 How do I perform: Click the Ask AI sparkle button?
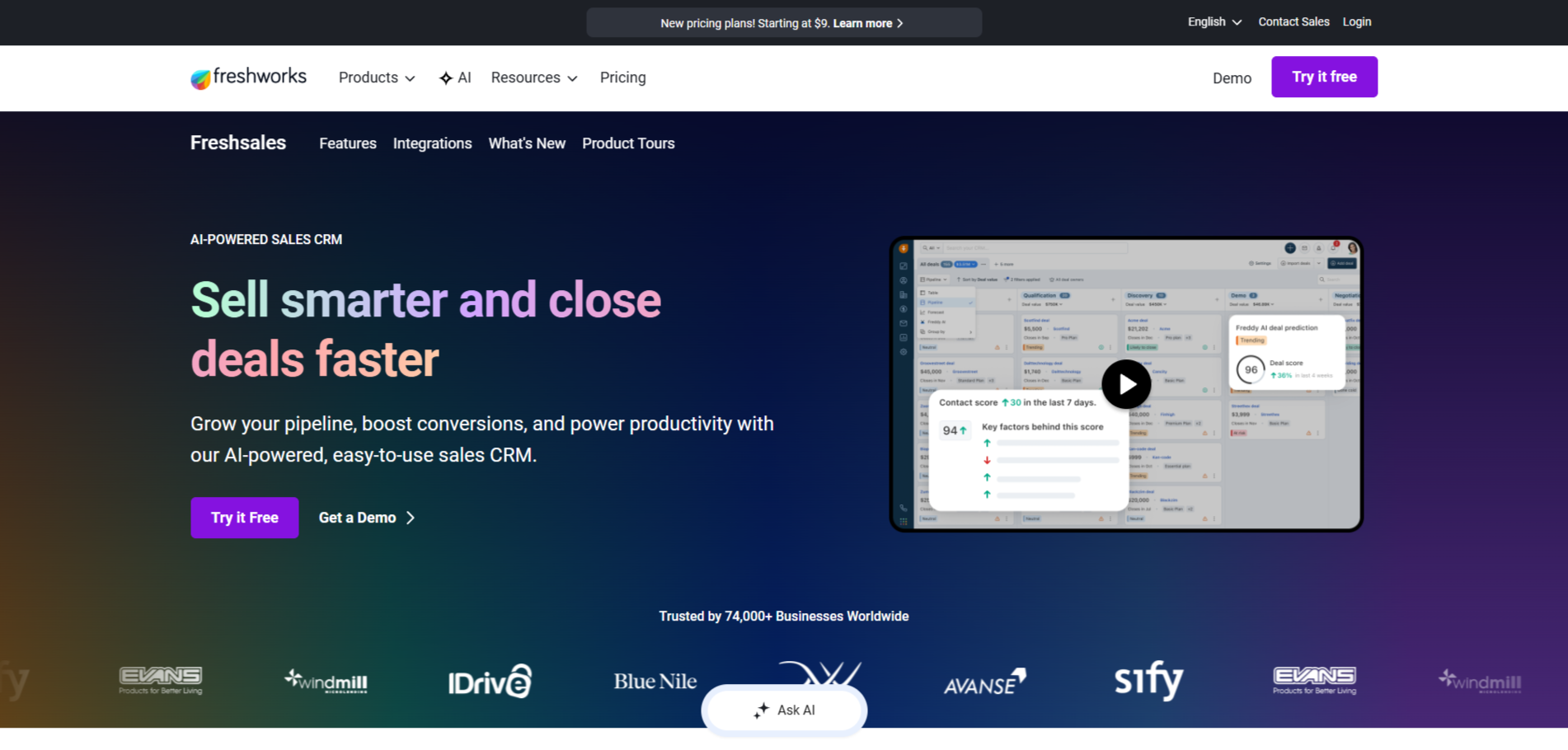[784, 710]
